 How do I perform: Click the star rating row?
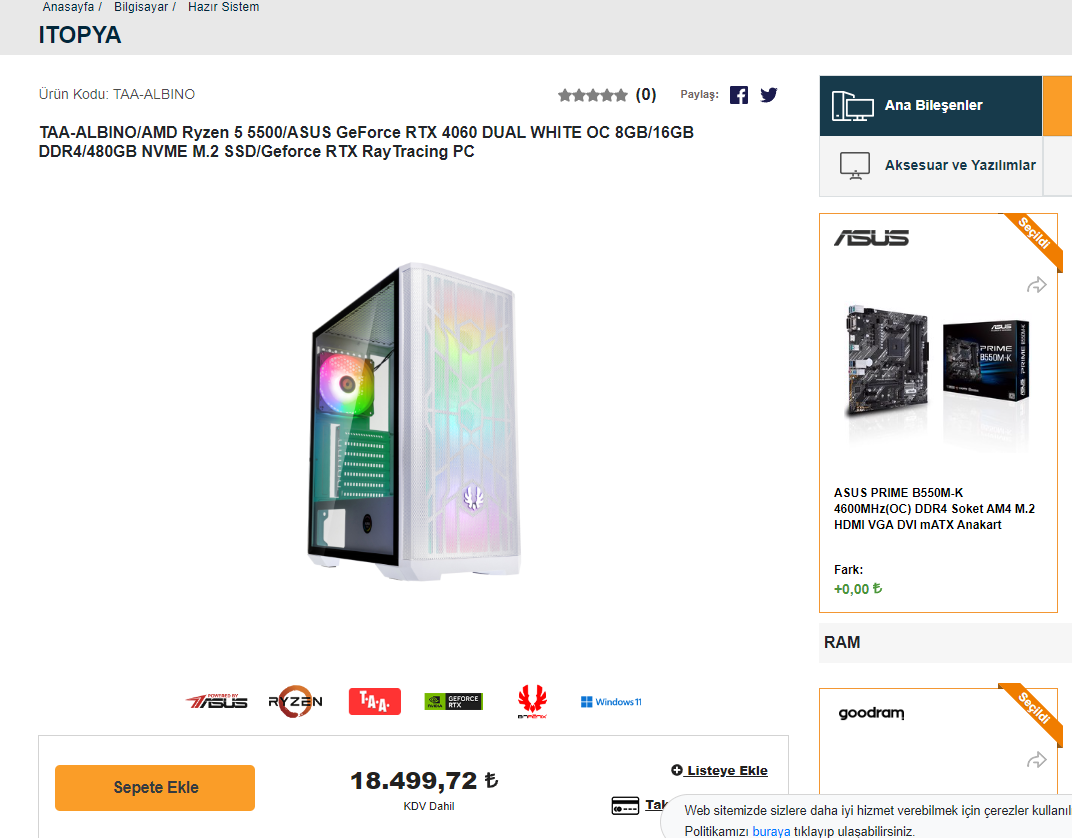pos(593,95)
